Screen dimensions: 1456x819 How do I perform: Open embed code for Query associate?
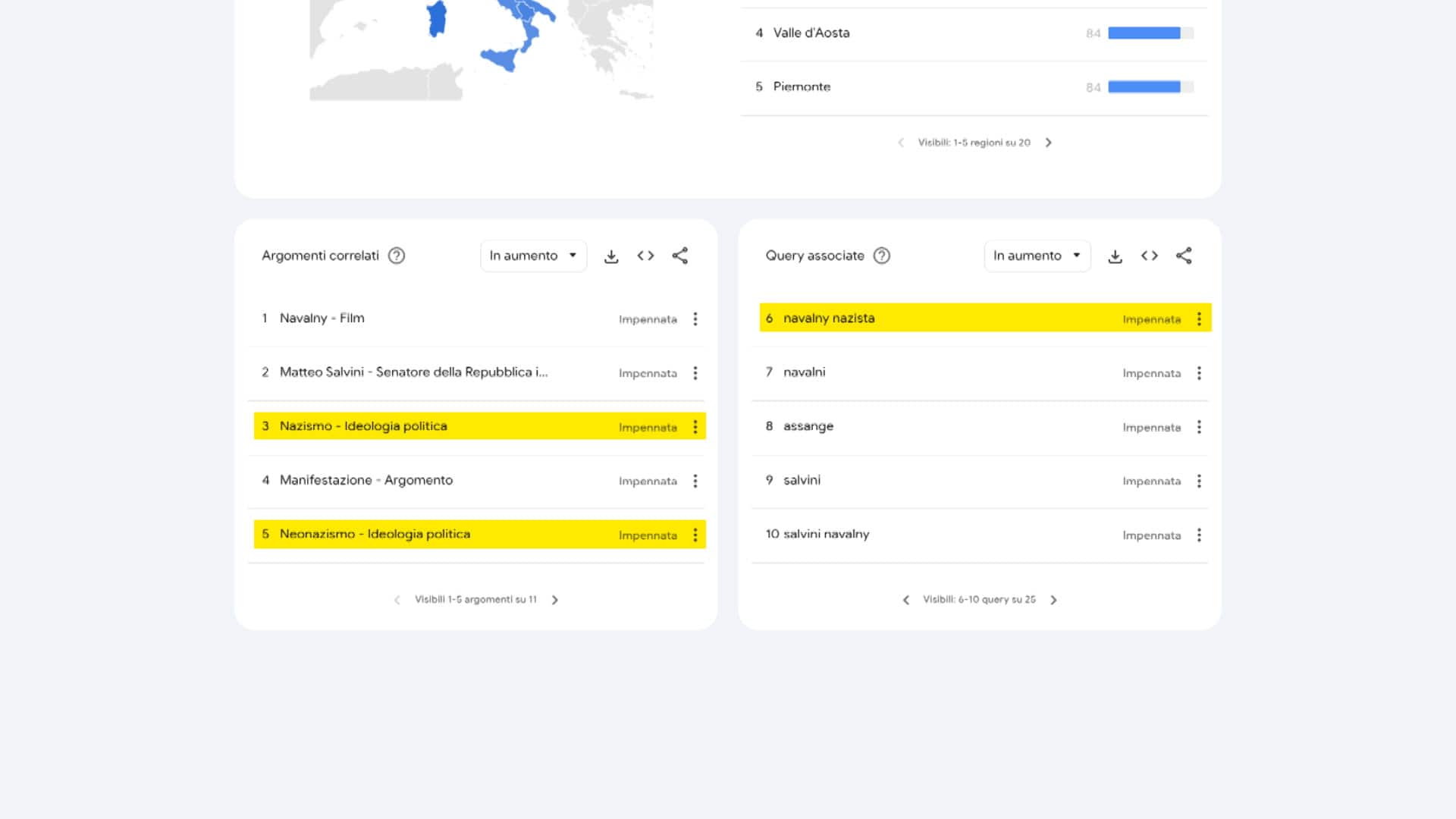1150,256
